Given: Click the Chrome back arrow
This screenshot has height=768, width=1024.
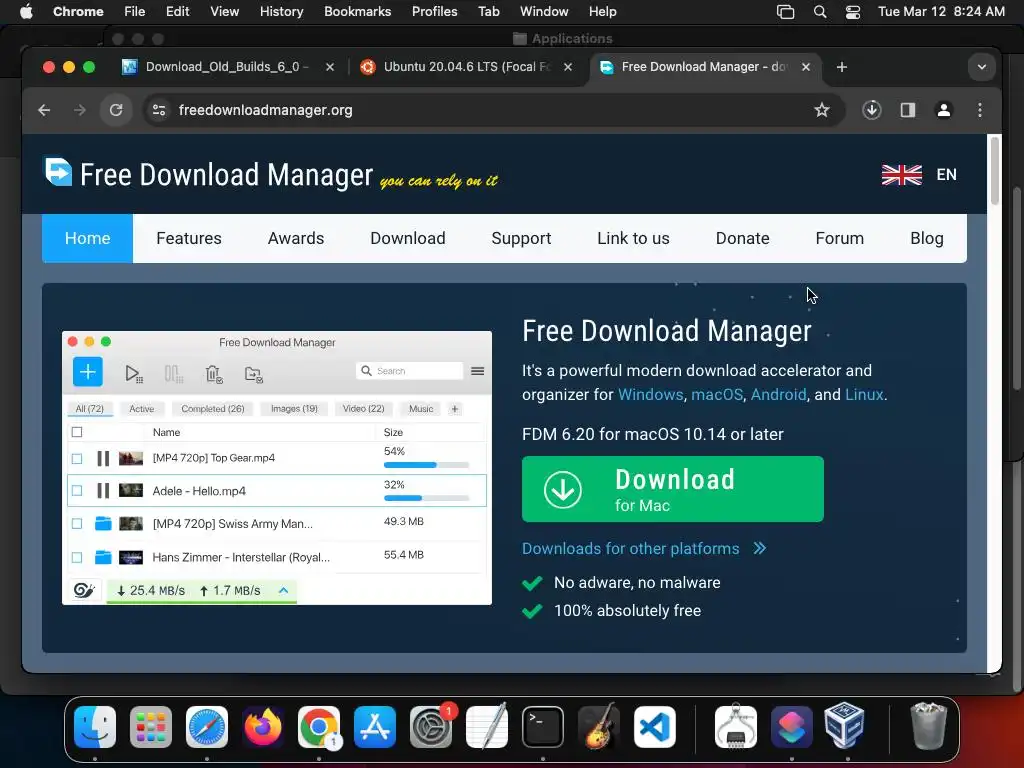Looking at the screenshot, I should pos(44,110).
